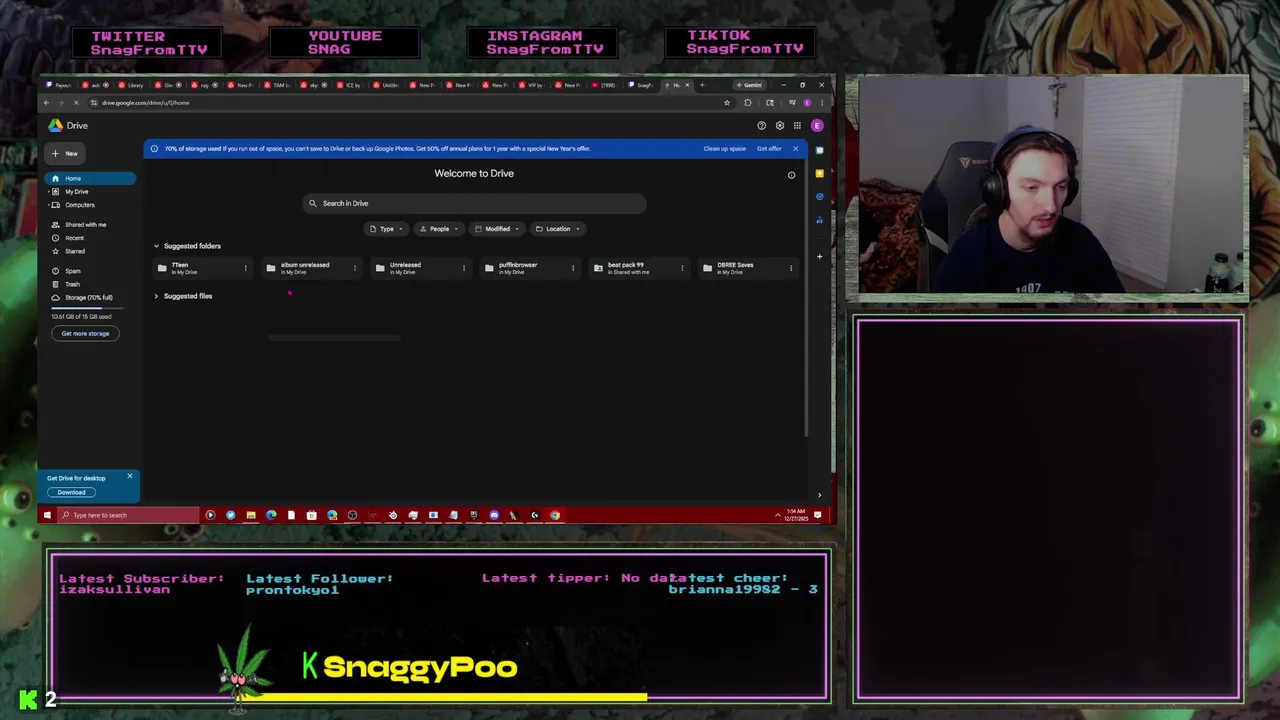Open more options for album unreleased folder
Viewport: 1280px width, 720px height.
[354, 268]
